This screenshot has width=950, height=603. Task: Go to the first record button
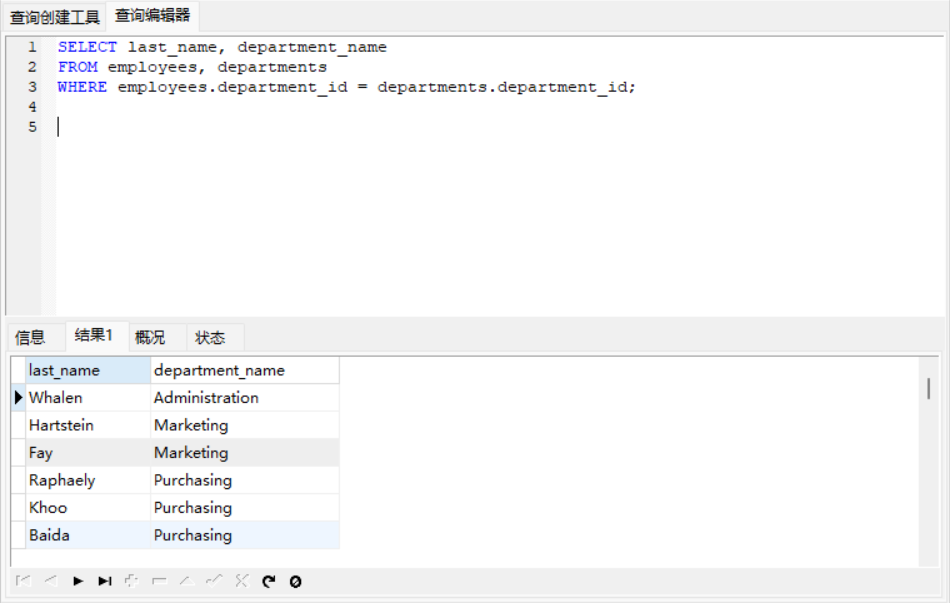(x=24, y=581)
